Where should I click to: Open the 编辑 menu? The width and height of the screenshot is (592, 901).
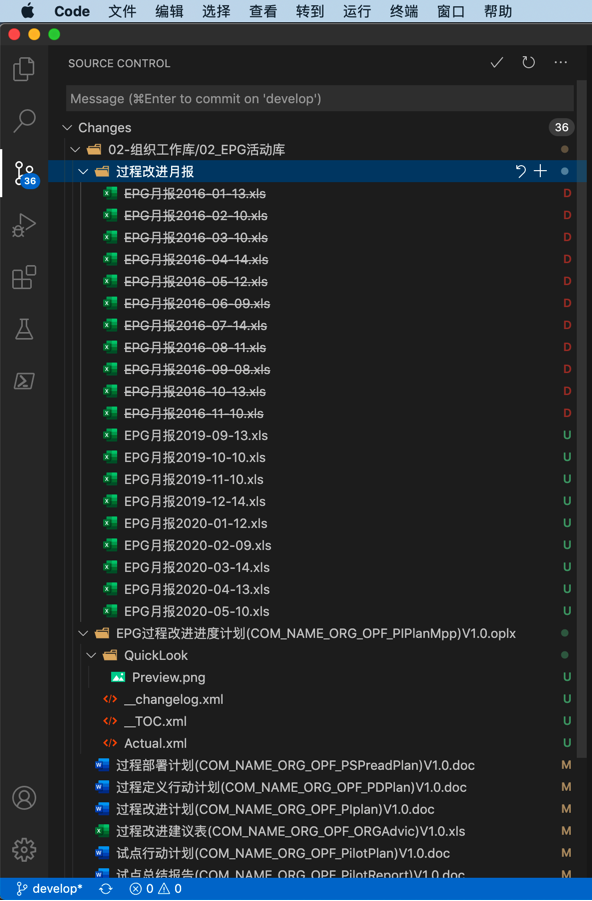click(x=169, y=11)
